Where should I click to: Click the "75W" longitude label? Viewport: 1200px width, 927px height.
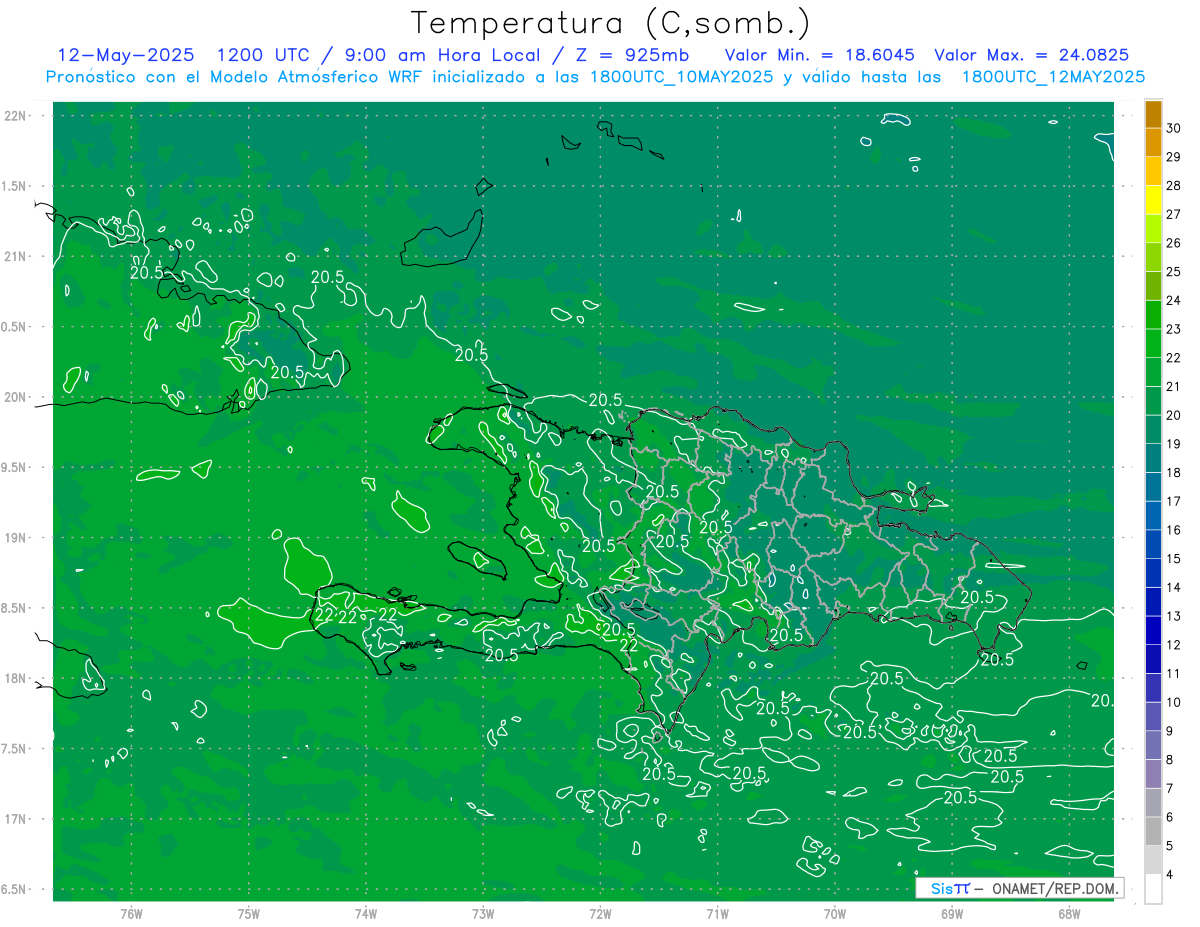pos(248,913)
